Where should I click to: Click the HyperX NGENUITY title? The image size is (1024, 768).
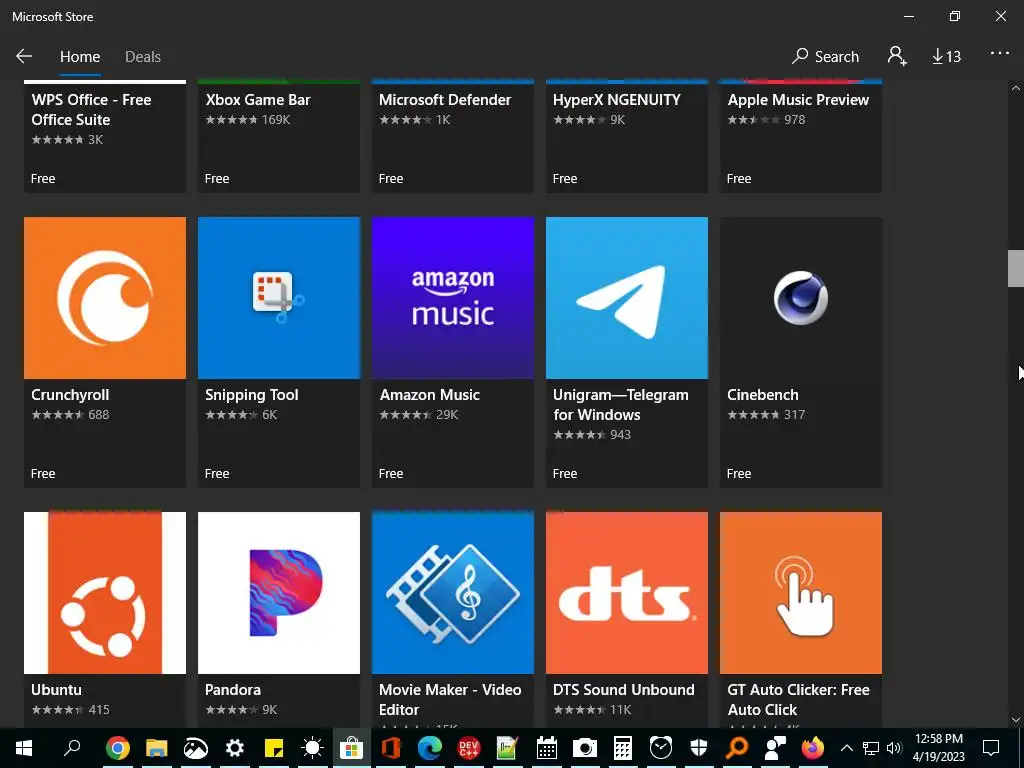(616, 100)
